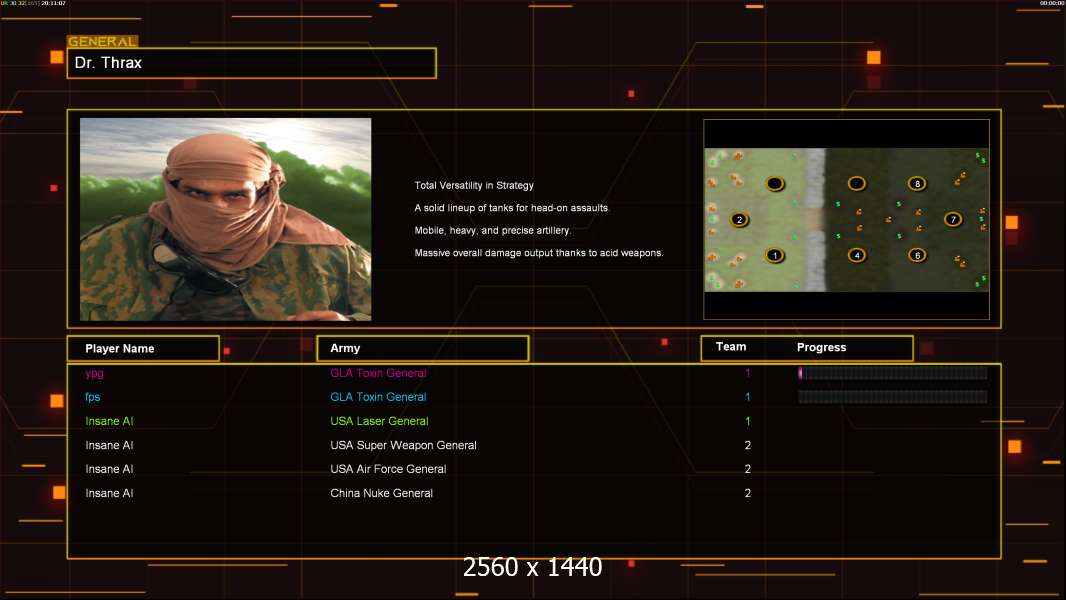The width and height of the screenshot is (1066, 600).
Task: Click Insane AI in the USA Air Force General row
Action: point(109,469)
